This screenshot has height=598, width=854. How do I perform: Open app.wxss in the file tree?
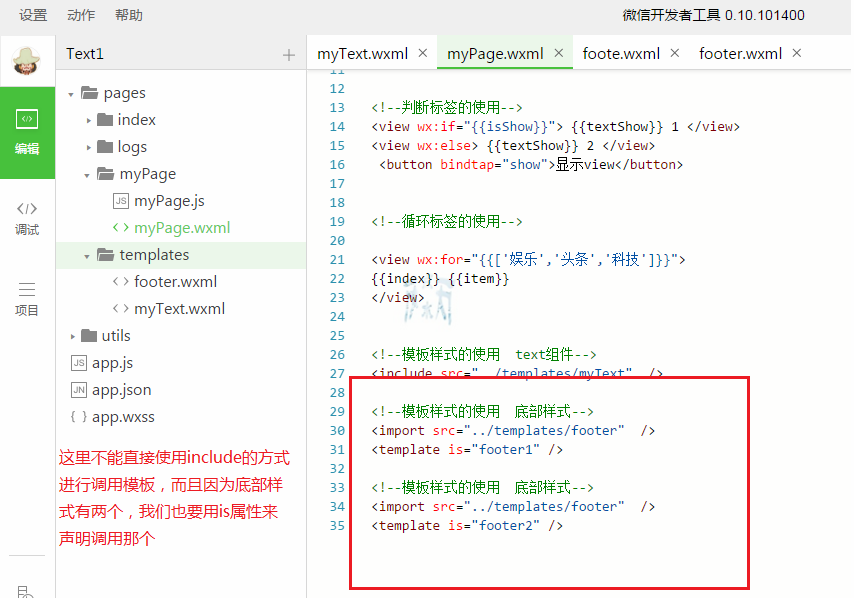(123, 417)
